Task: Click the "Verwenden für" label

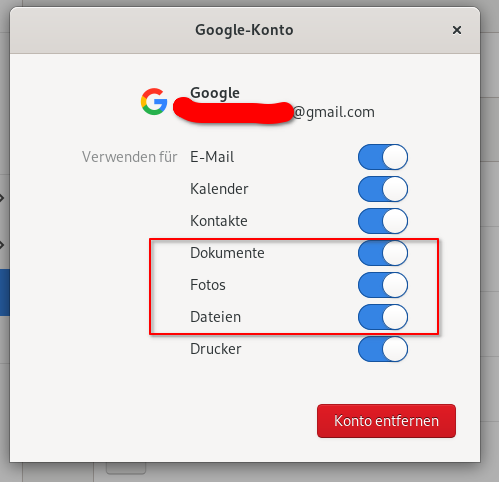Action: 130,157
